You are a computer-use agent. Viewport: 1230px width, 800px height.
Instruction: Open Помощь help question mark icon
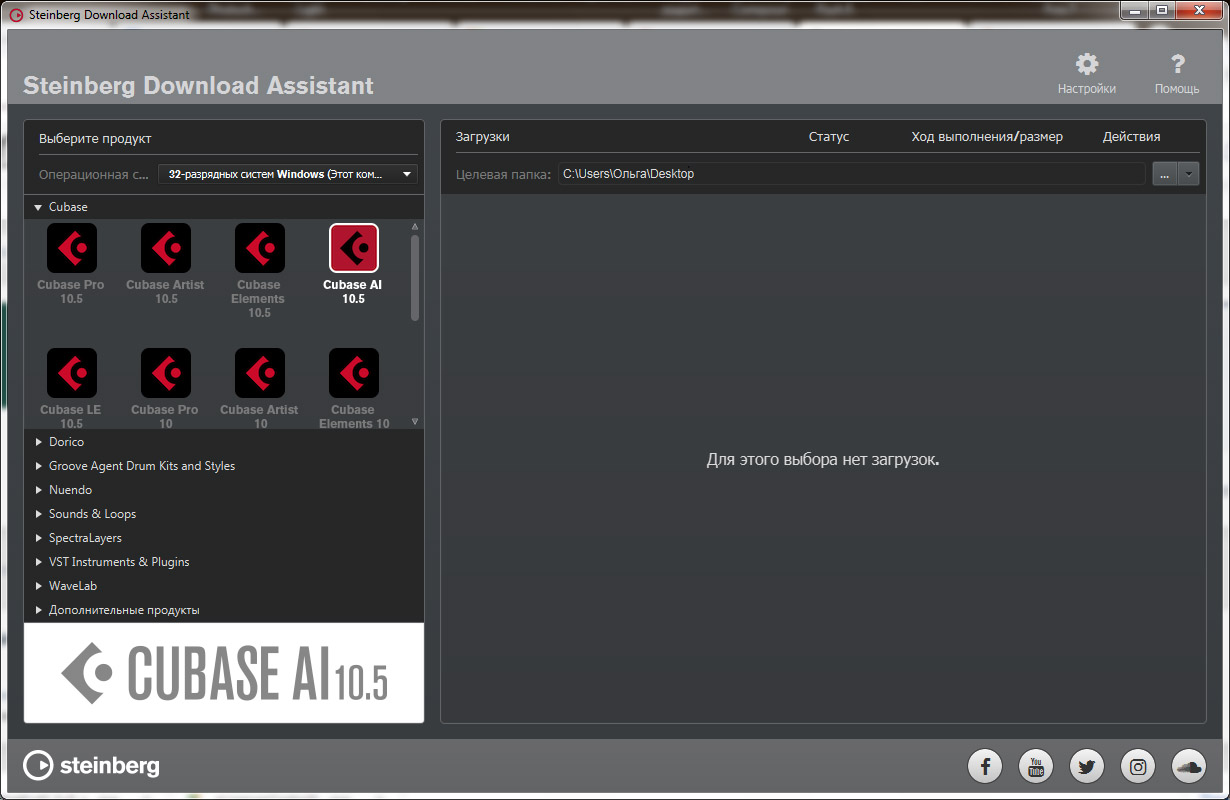[x=1177, y=65]
